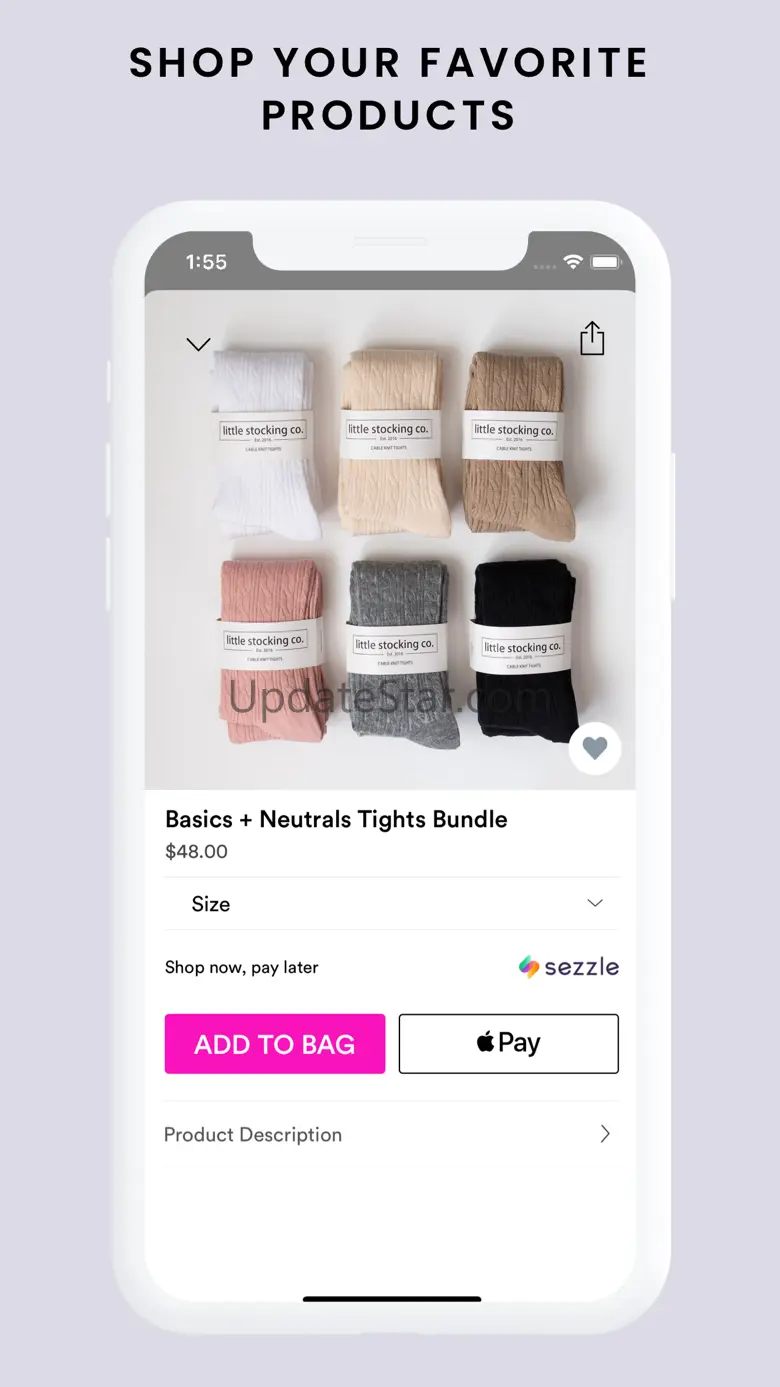The height and width of the screenshot is (1387, 780).
Task: Tap the share icon above product image
Action: click(x=592, y=338)
